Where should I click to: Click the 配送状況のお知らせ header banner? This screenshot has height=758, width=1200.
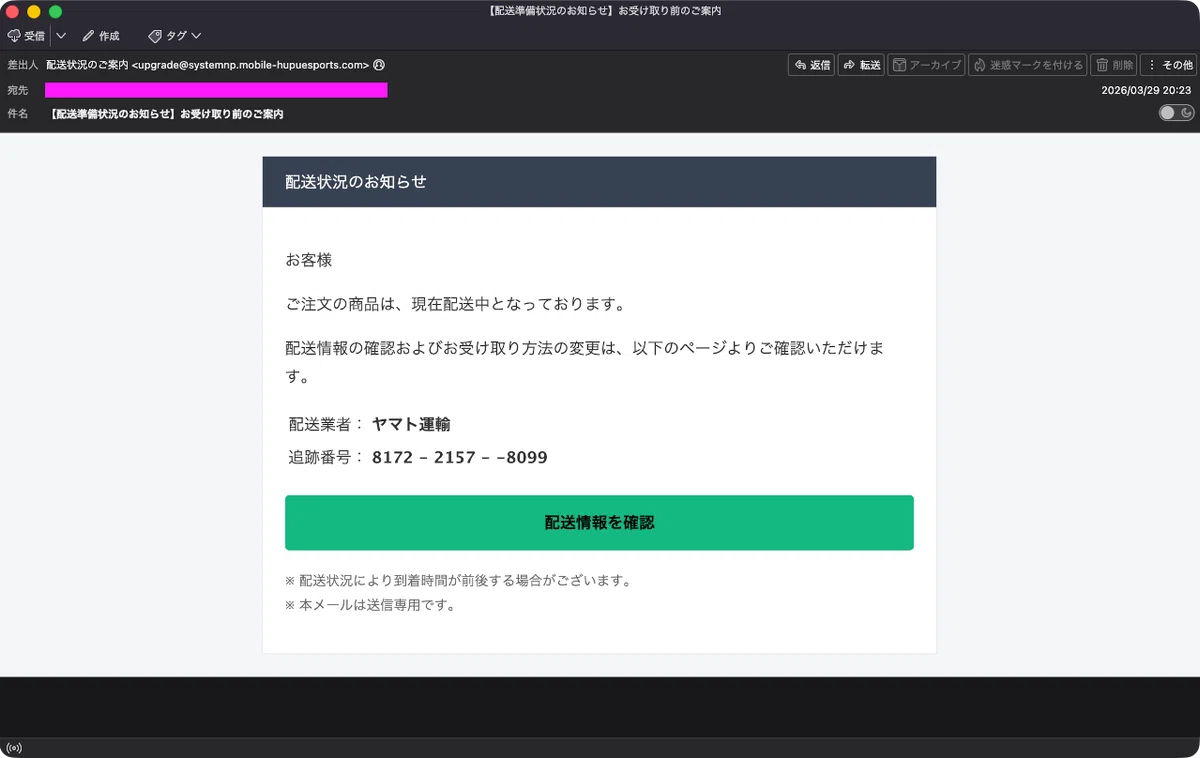[x=599, y=182]
